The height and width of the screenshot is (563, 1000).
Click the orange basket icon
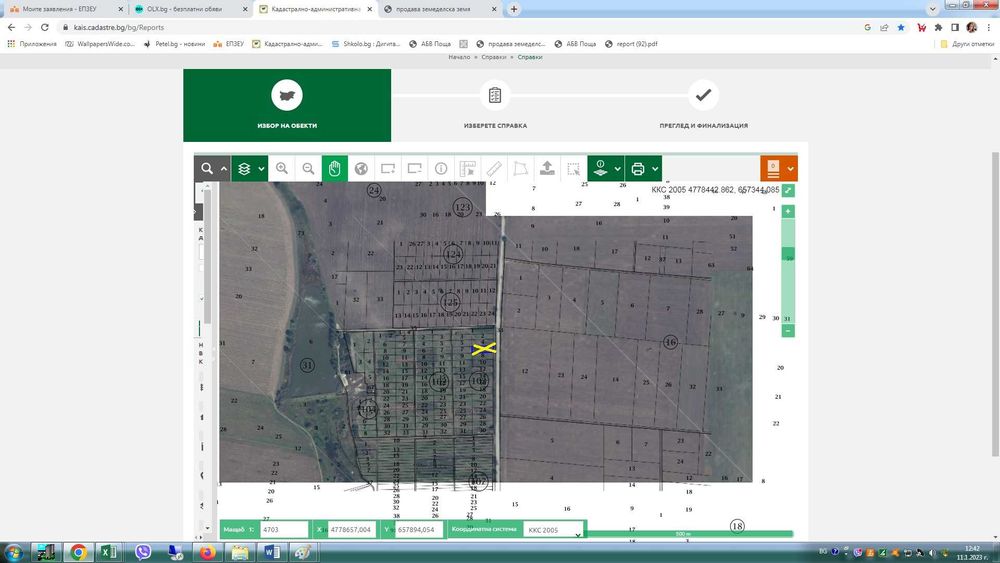pyautogui.click(x=773, y=168)
